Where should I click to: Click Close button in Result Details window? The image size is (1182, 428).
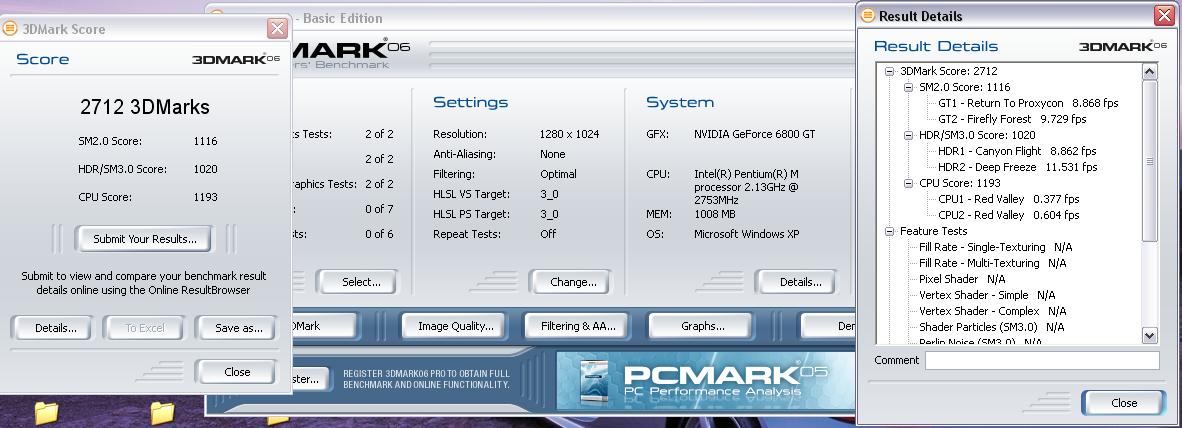(1123, 403)
